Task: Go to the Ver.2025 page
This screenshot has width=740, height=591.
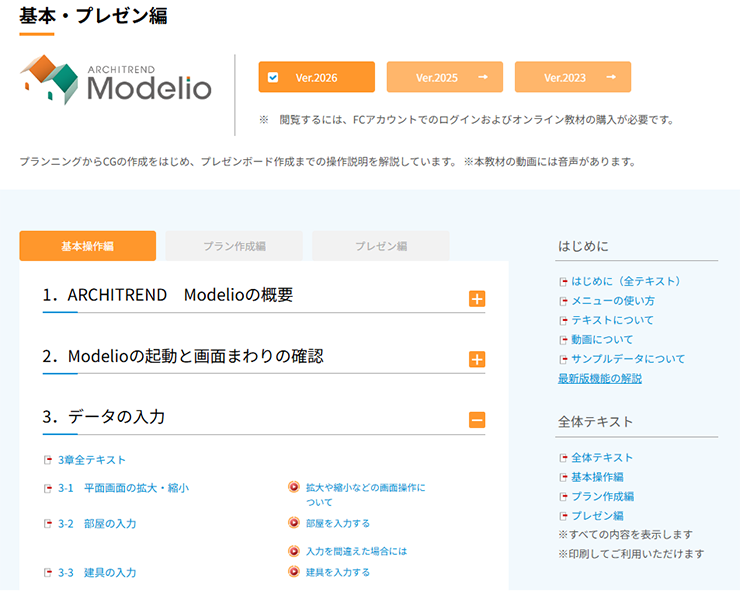Action: pyautogui.click(x=445, y=77)
